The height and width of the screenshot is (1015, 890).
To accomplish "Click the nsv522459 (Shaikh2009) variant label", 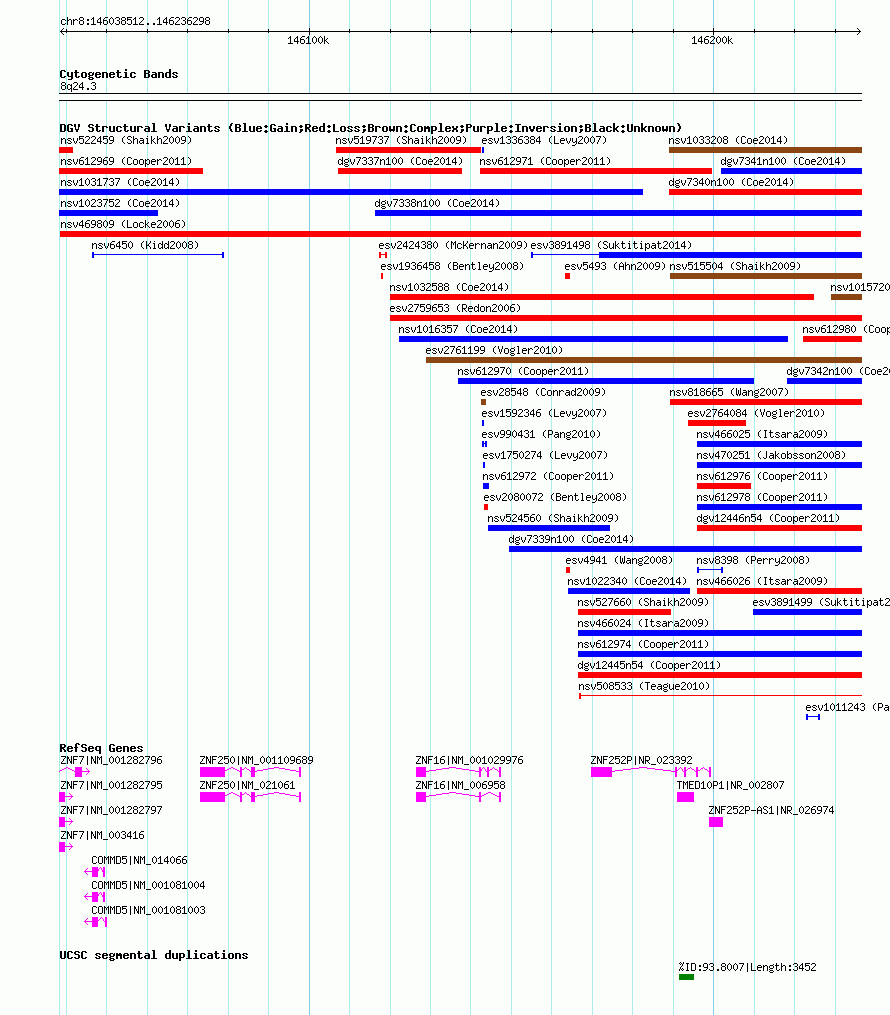I will click(126, 140).
